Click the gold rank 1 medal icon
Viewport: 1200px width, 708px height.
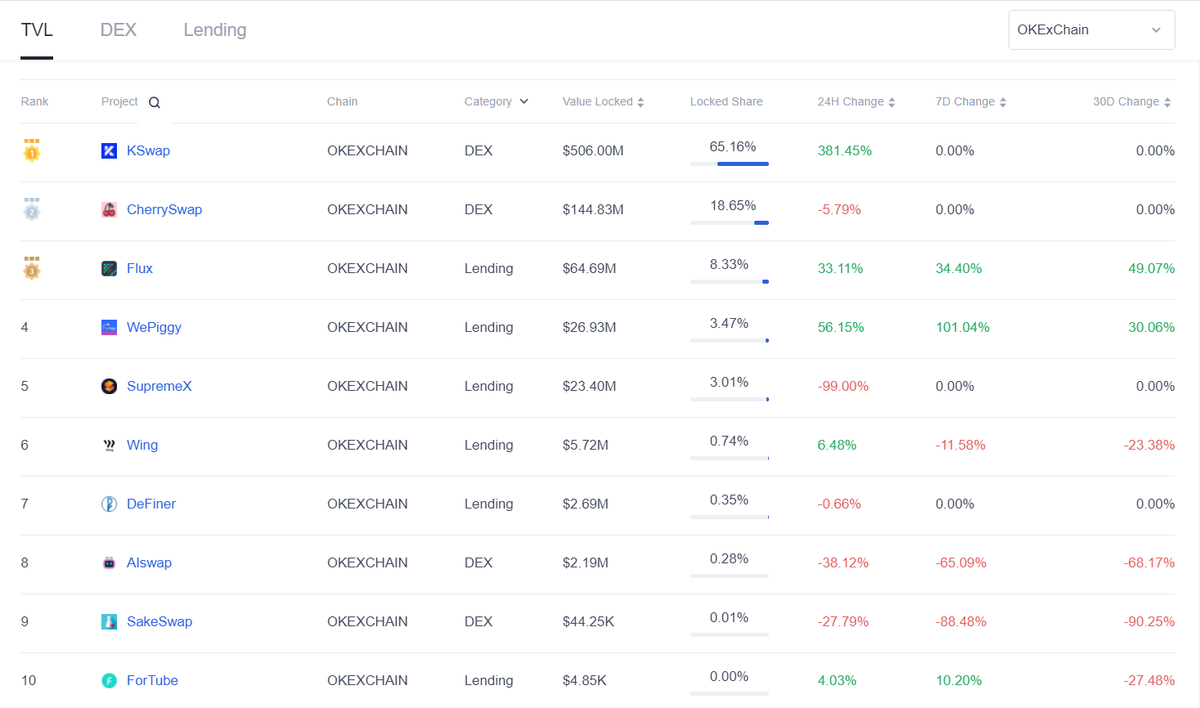click(x=32, y=151)
